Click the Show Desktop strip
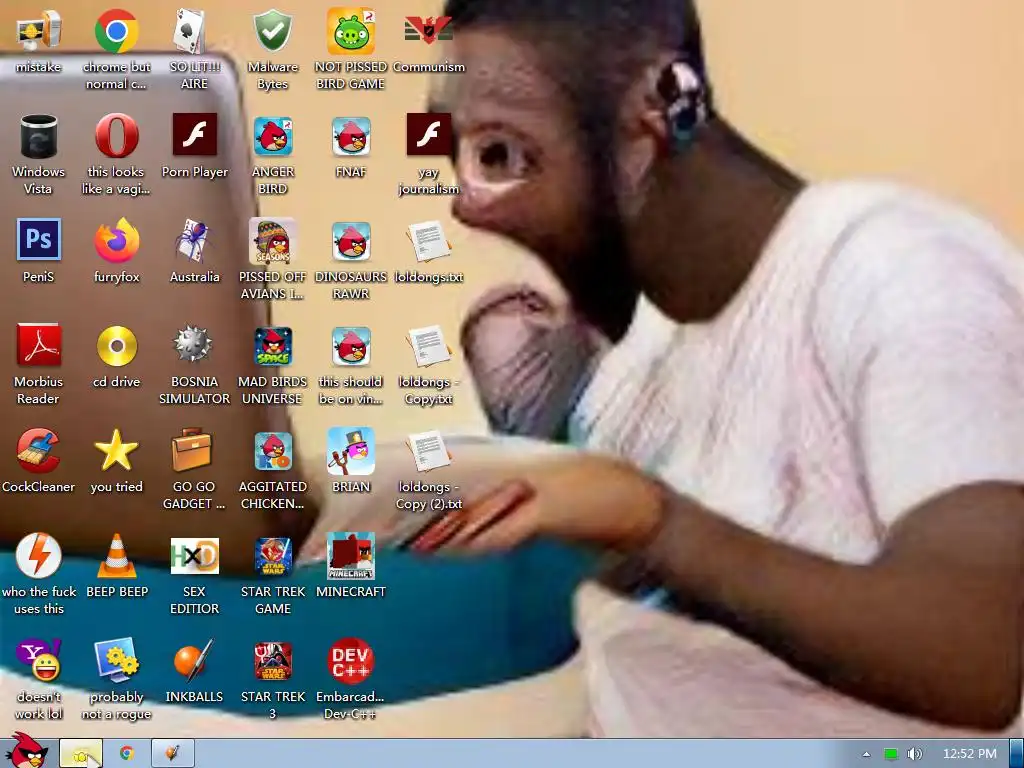 click(x=1016, y=754)
